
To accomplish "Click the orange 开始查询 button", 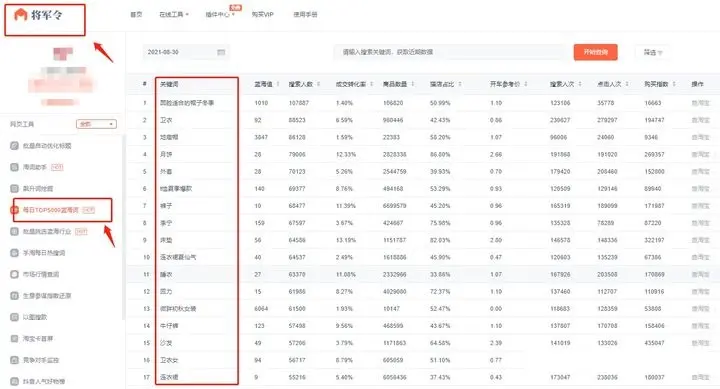I will click(x=596, y=52).
